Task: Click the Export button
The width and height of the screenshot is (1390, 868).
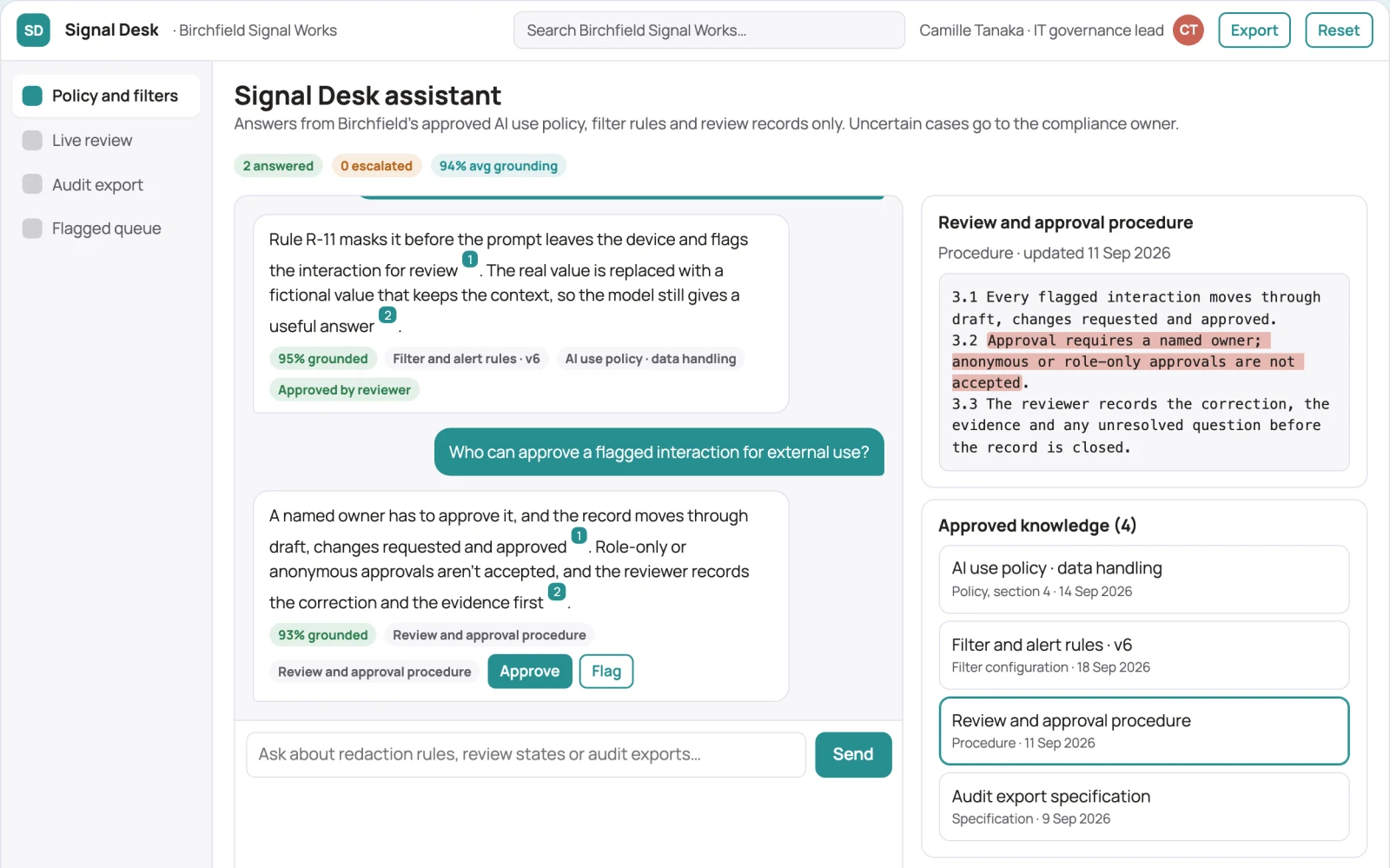Action: point(1254,30)
